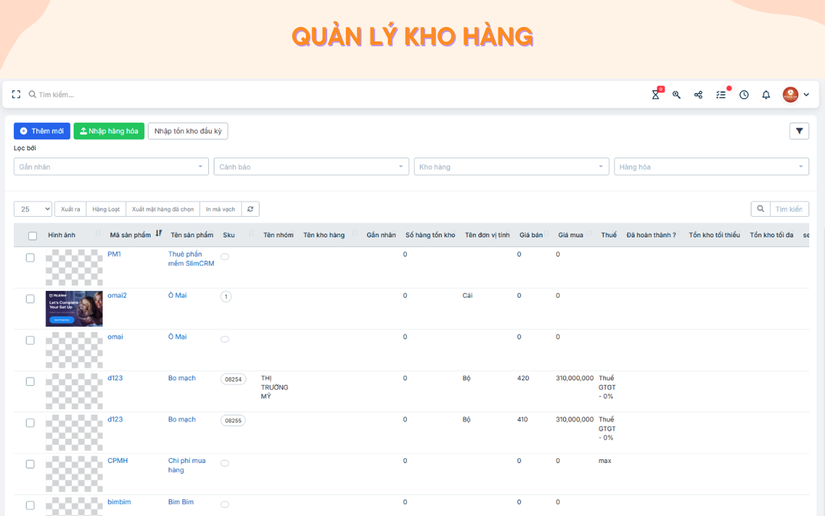Click the filter funnel button

799,131
